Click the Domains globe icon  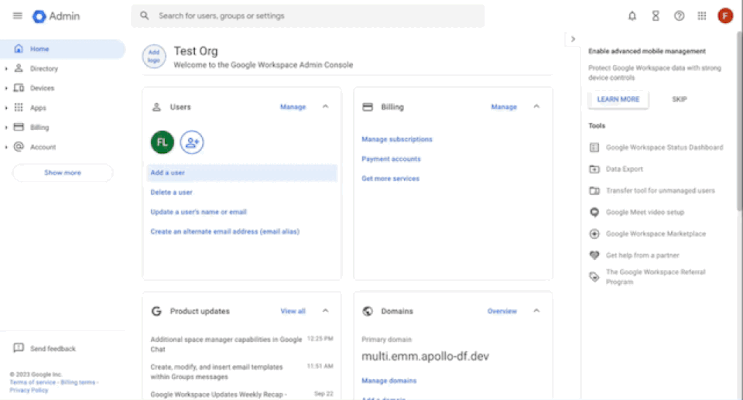coord(368,311)
